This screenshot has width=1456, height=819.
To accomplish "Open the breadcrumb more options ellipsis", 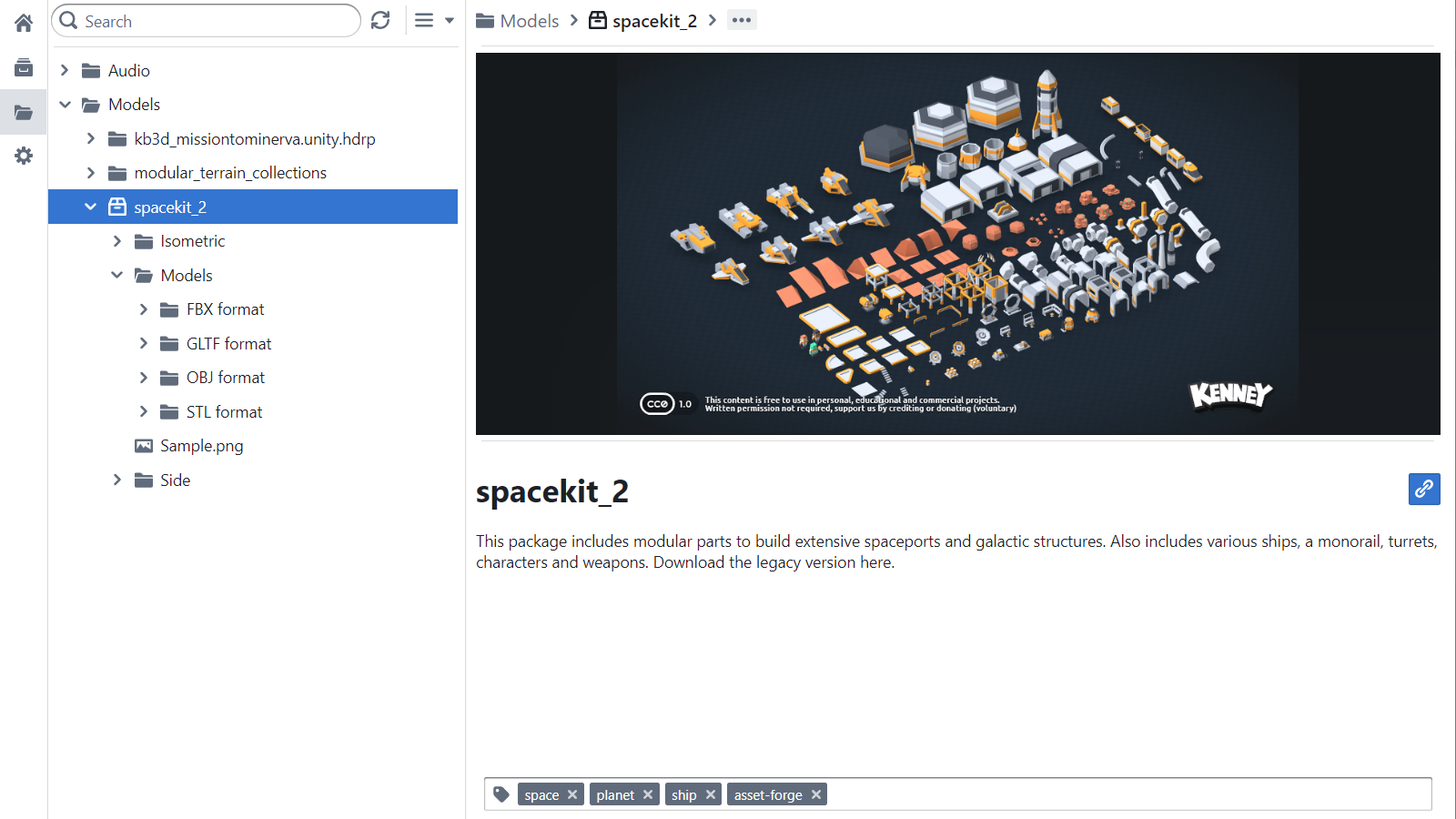I will tap(742, 20).
